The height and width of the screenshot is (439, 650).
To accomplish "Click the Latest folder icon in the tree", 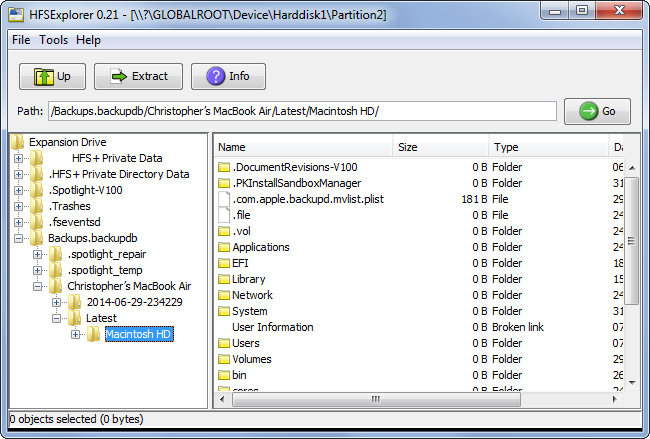I will (x=75, y=318).
